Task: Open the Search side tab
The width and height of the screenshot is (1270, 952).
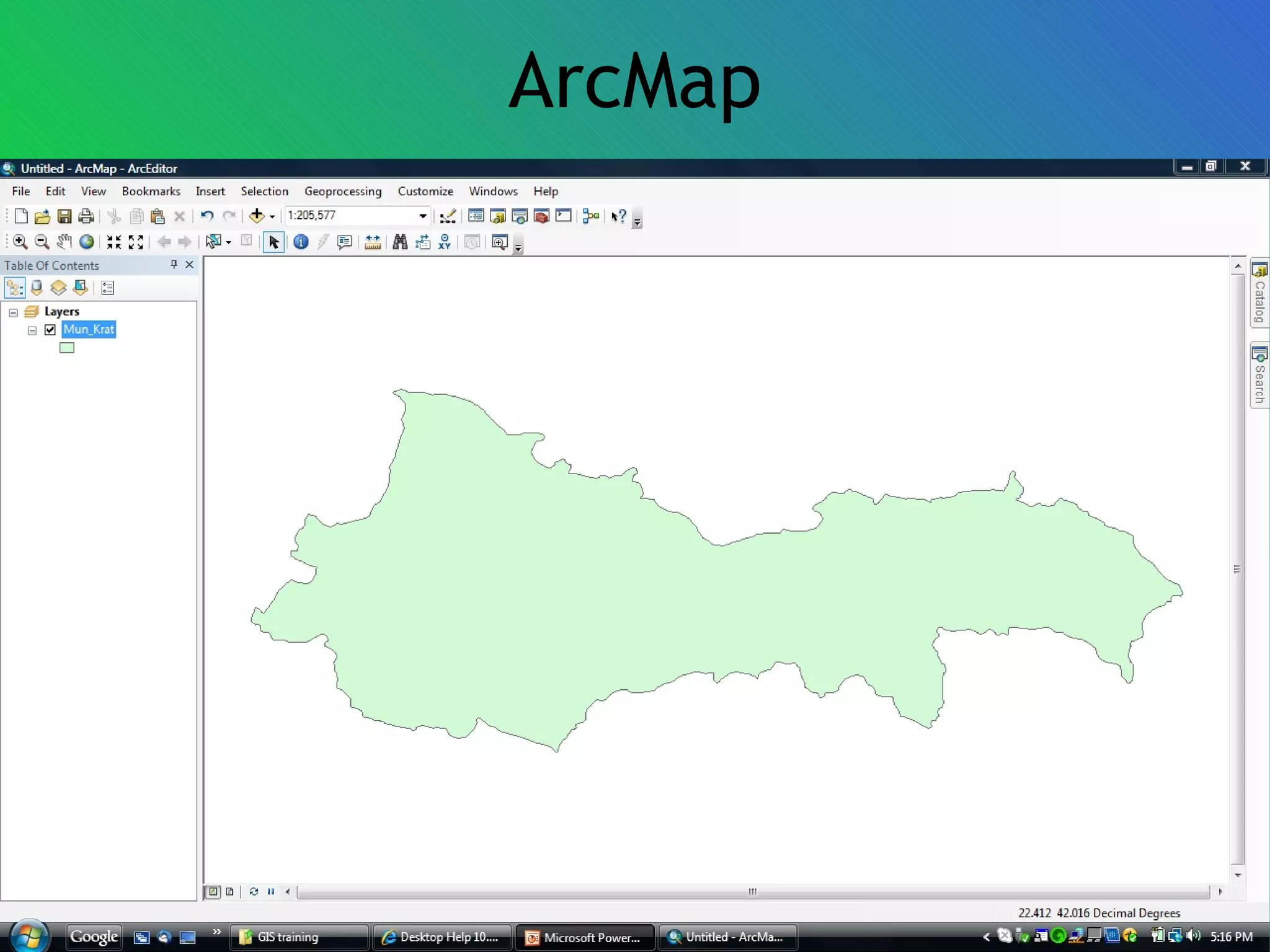Action: pyautogui.click(x=1259, y=375)
